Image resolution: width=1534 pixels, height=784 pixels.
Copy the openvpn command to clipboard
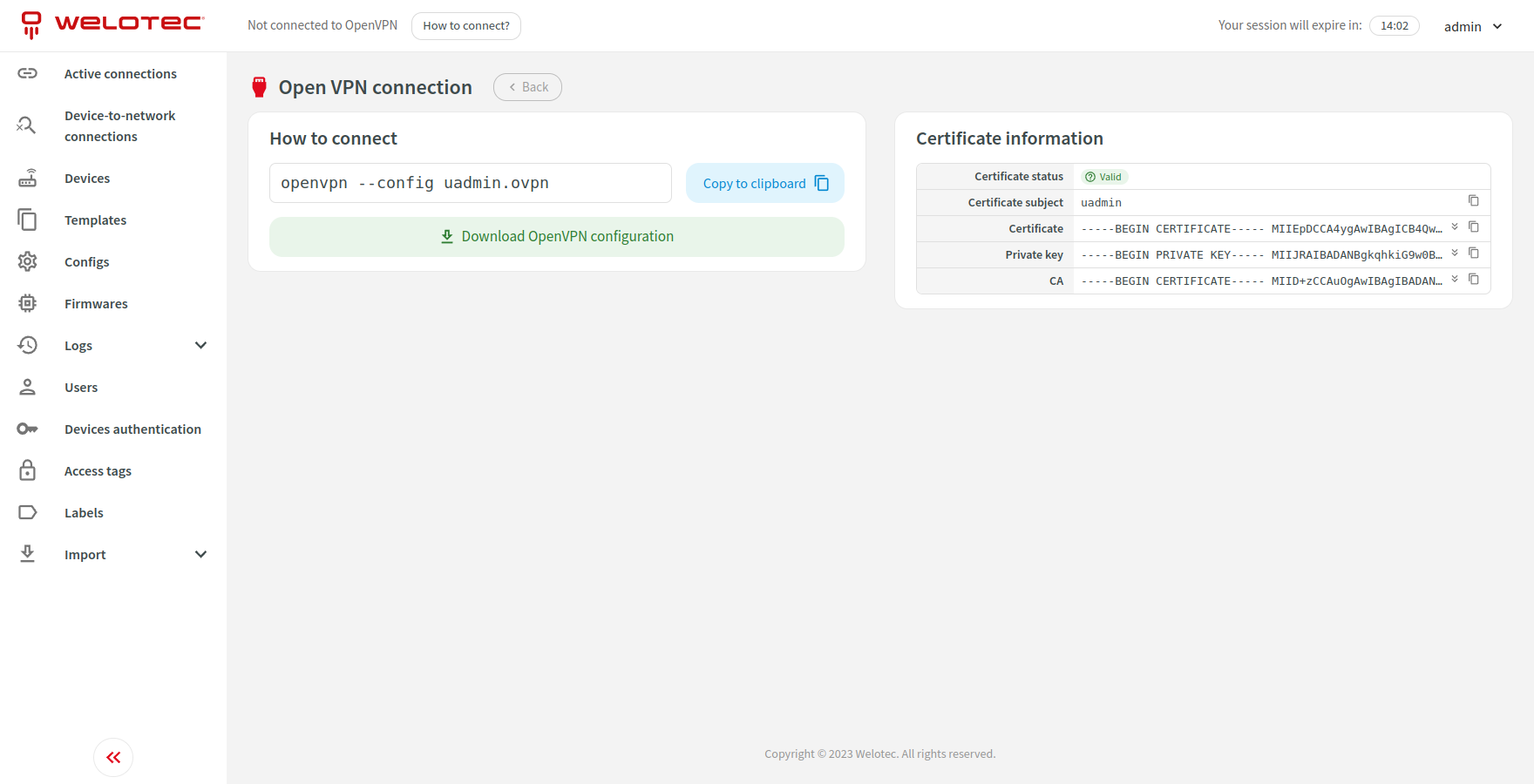coord(764,183)
